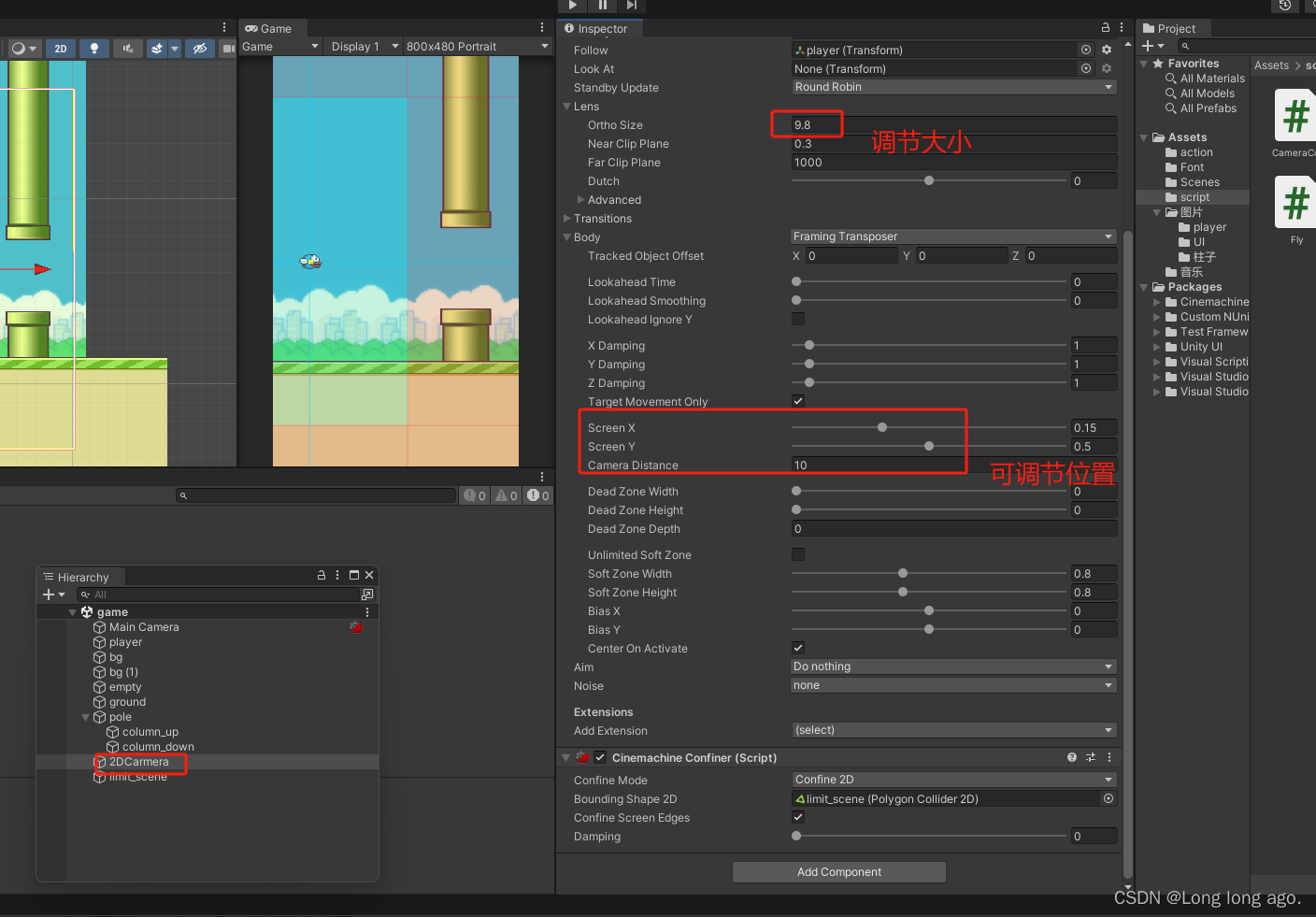Select Main Camera in Hierarchy
Screen dimensions: 1316x917
[144, 627]
